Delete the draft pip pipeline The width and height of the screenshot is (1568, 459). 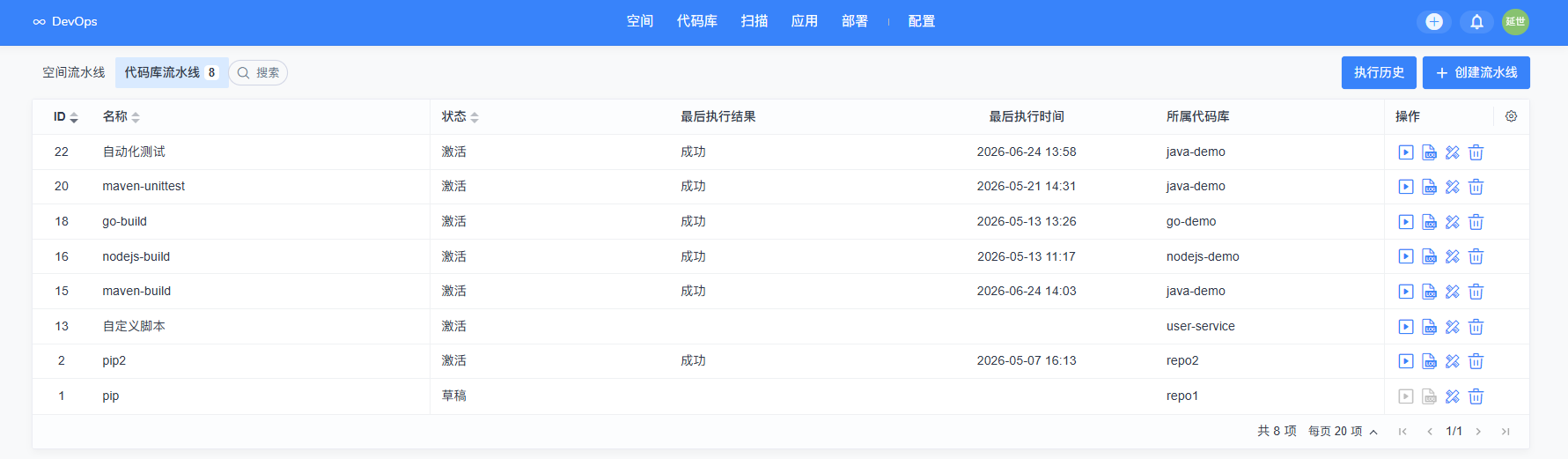tap(1476, 396)
